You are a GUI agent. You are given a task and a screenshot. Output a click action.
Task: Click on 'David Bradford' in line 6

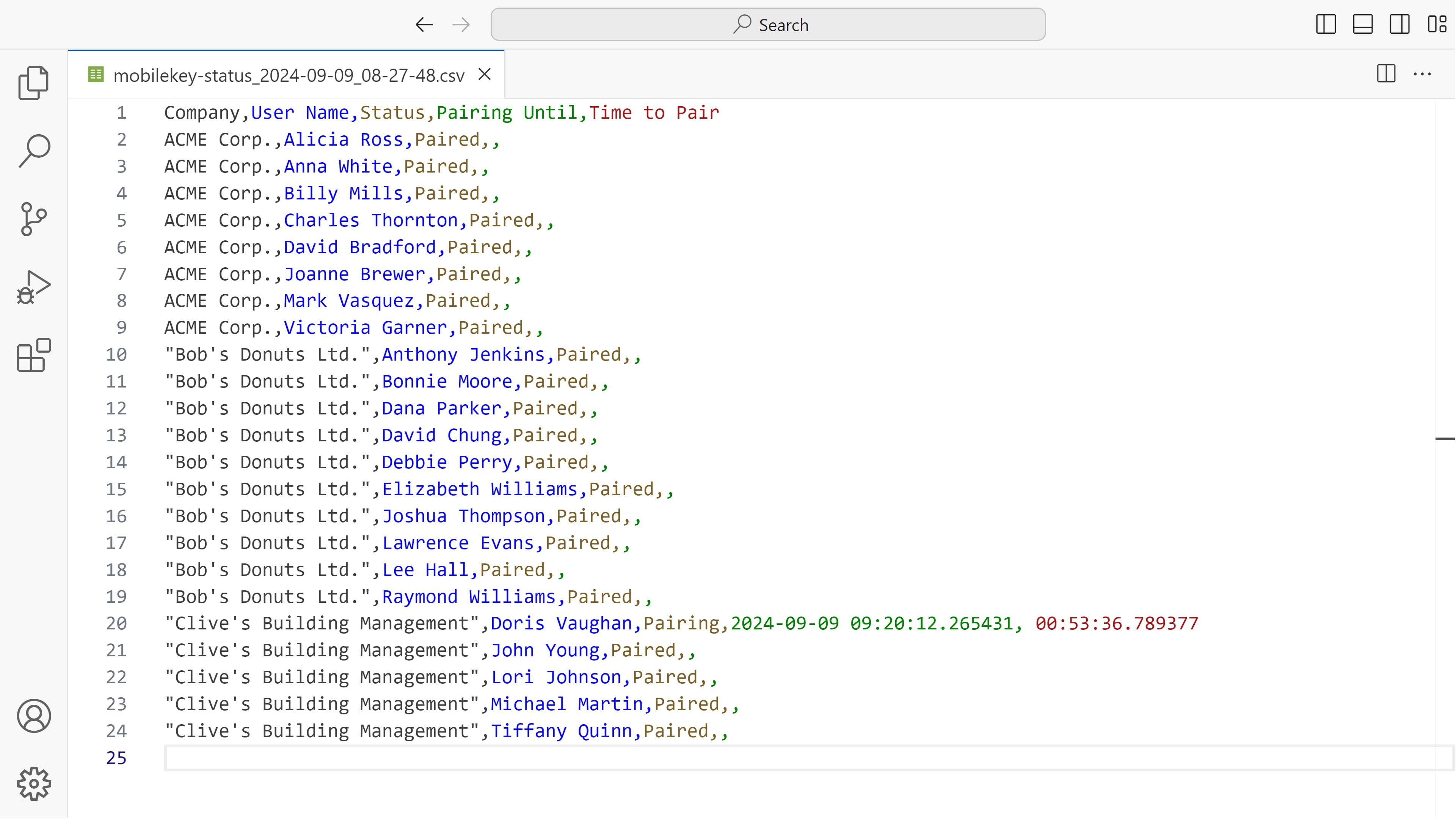[360, 248]
